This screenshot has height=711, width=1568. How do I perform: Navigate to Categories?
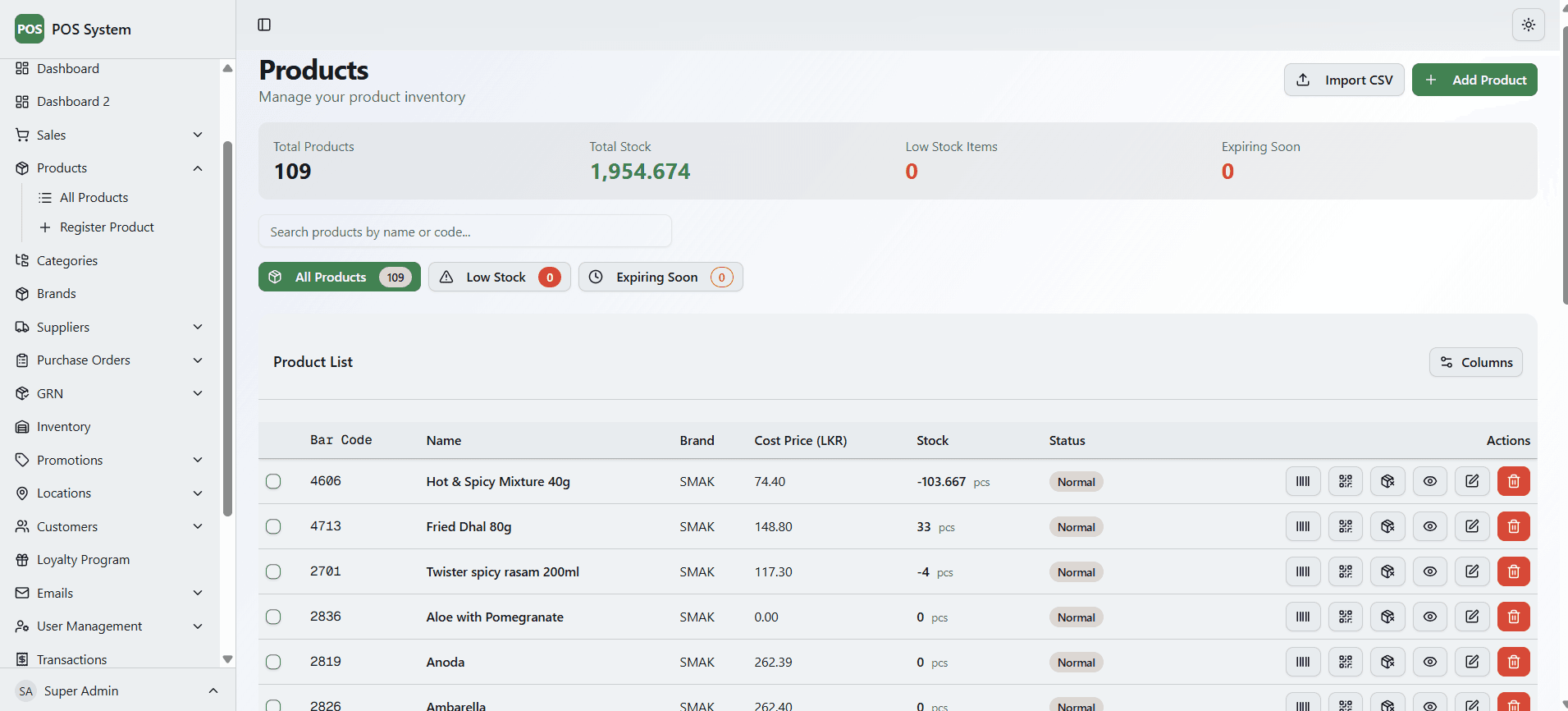point(109,260)
